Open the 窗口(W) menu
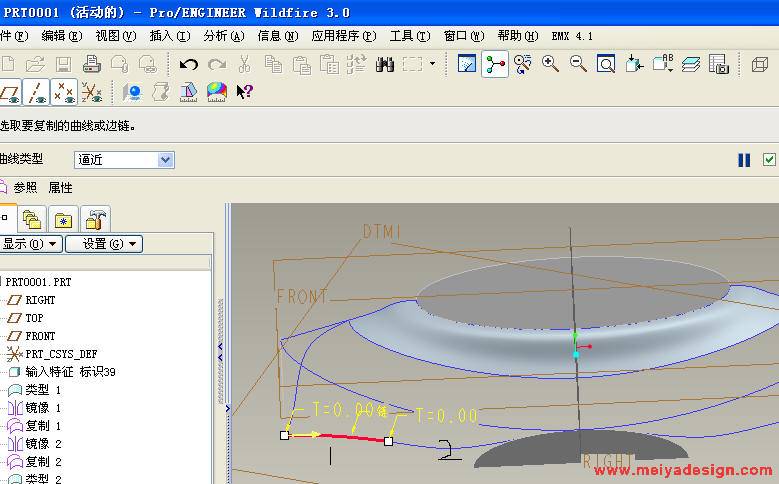Screen dimensions: 779x484 [464, 36]
